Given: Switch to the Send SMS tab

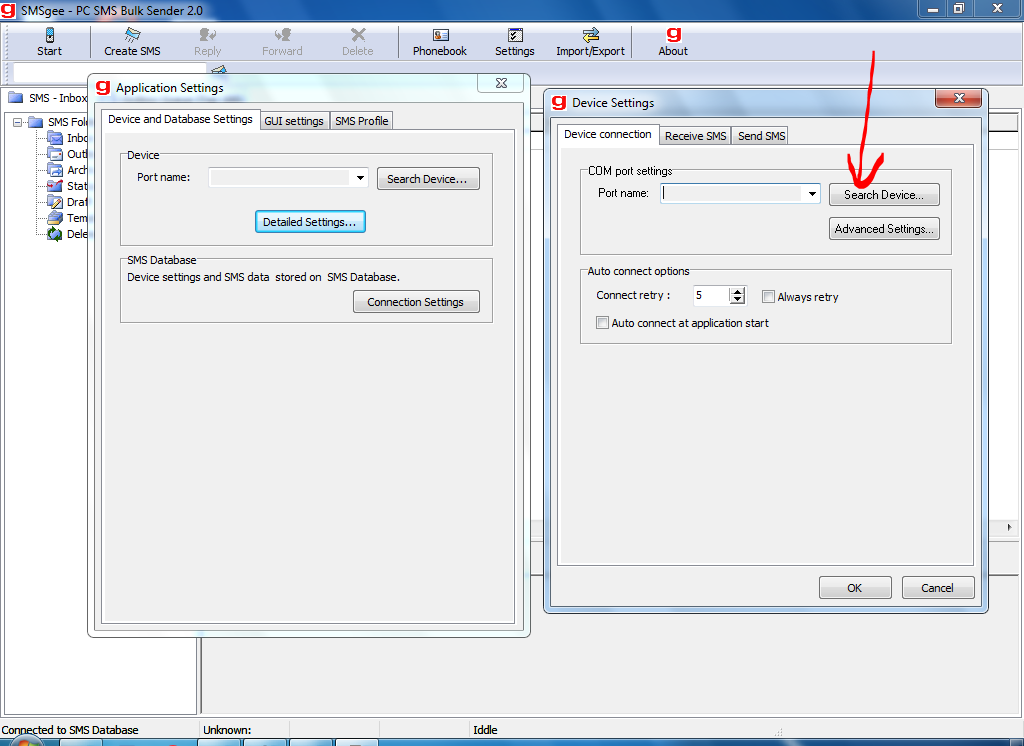Looking at the screenshot, I should point(761,136).
